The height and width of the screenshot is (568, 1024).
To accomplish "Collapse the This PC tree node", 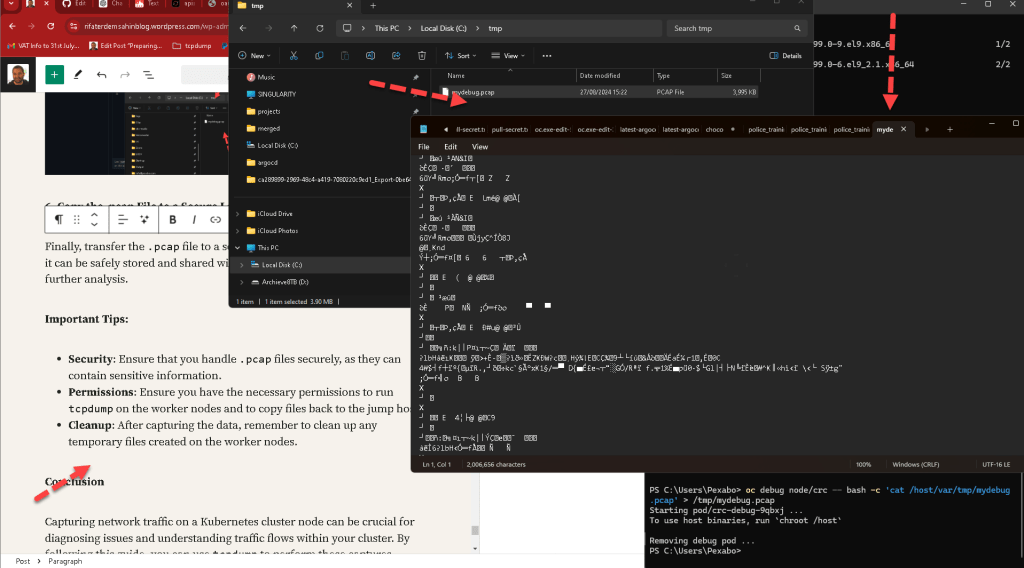I will [x=238, y=247].
